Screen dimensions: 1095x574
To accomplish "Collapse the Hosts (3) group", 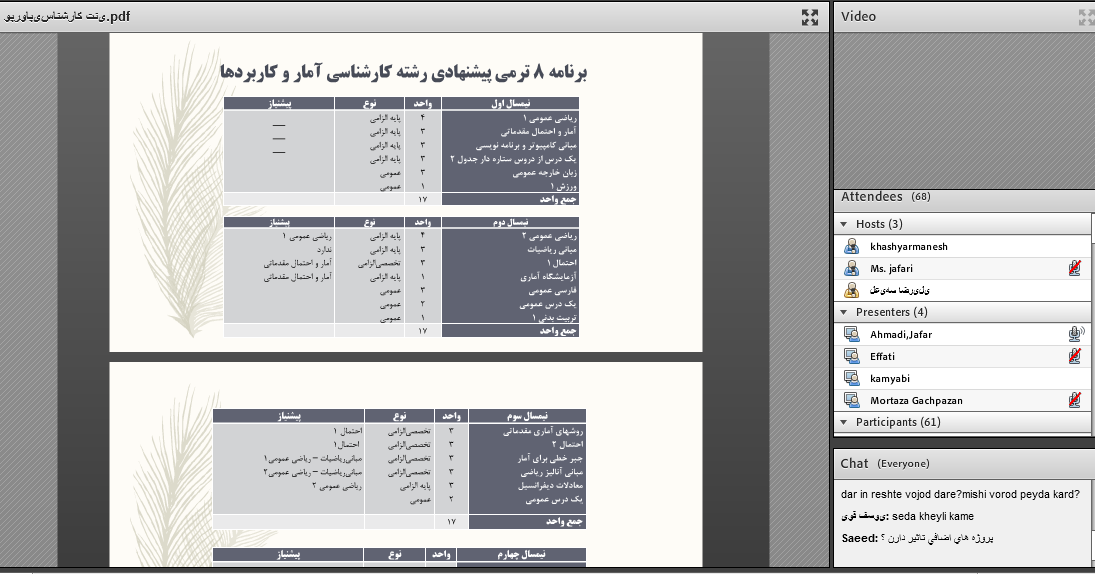I will 845,224.
